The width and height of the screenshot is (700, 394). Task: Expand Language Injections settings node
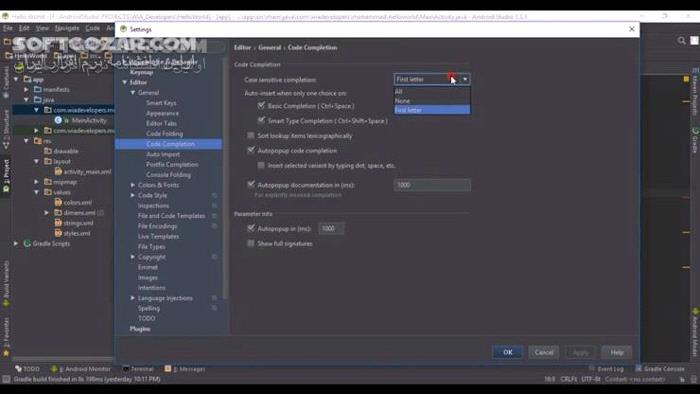point(133,298)
